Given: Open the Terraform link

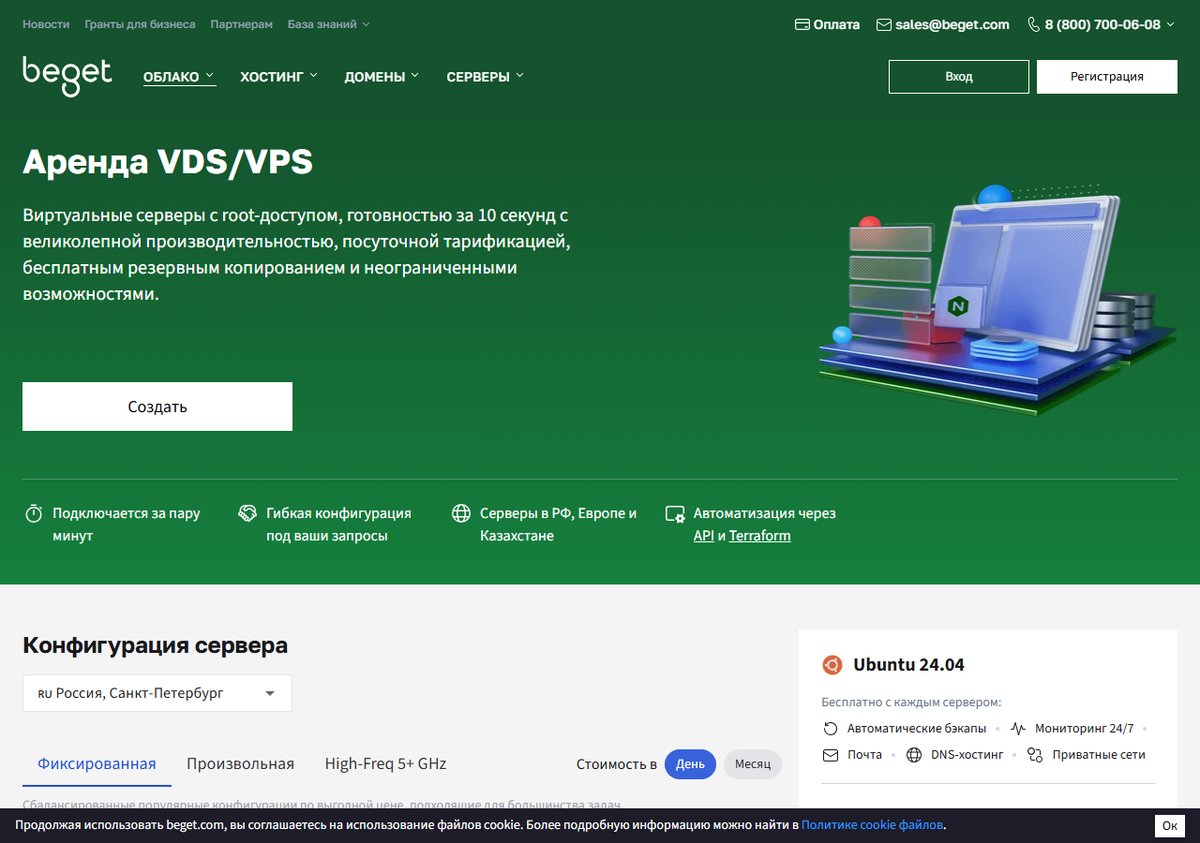Looking at the screenshot, I should (760, 536).
